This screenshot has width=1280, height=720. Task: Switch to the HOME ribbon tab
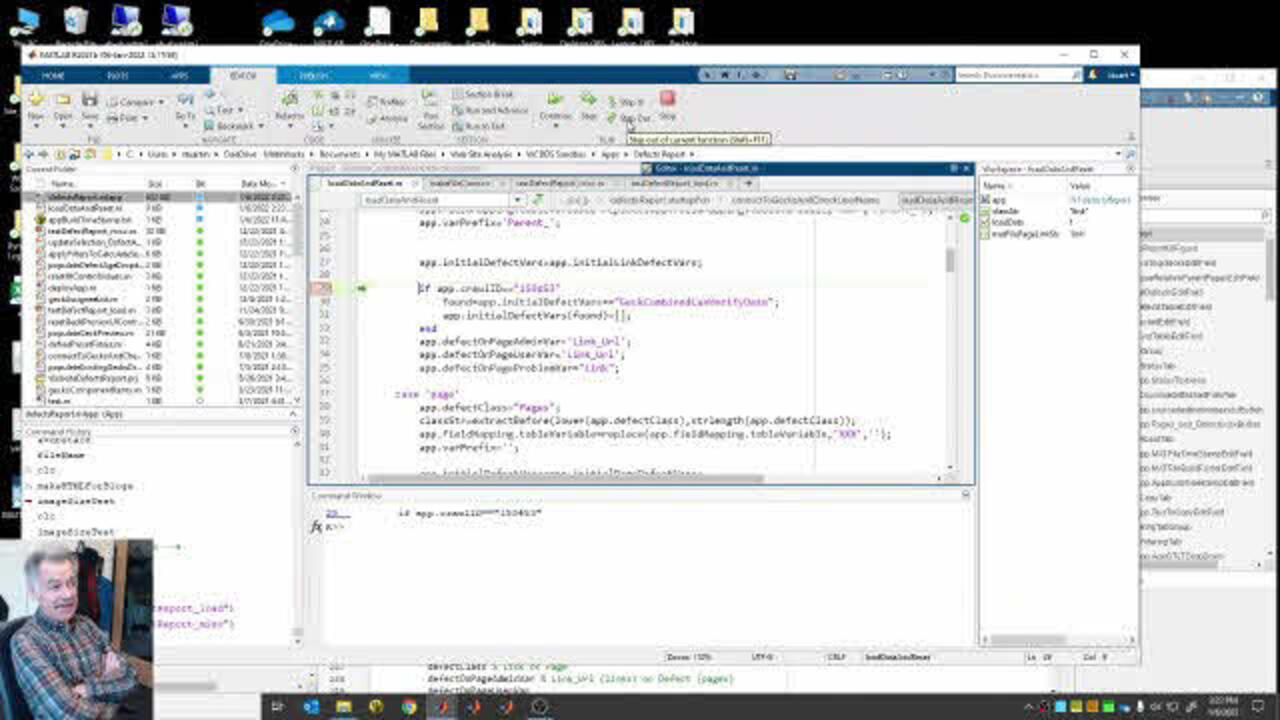(53, 76)
